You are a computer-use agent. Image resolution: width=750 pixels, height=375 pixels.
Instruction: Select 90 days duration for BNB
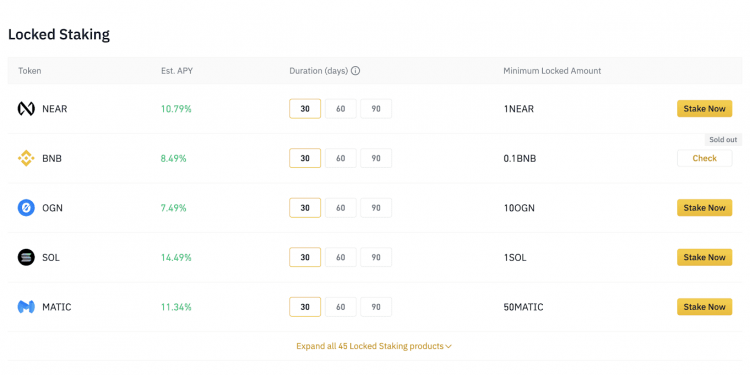(376, 158)
